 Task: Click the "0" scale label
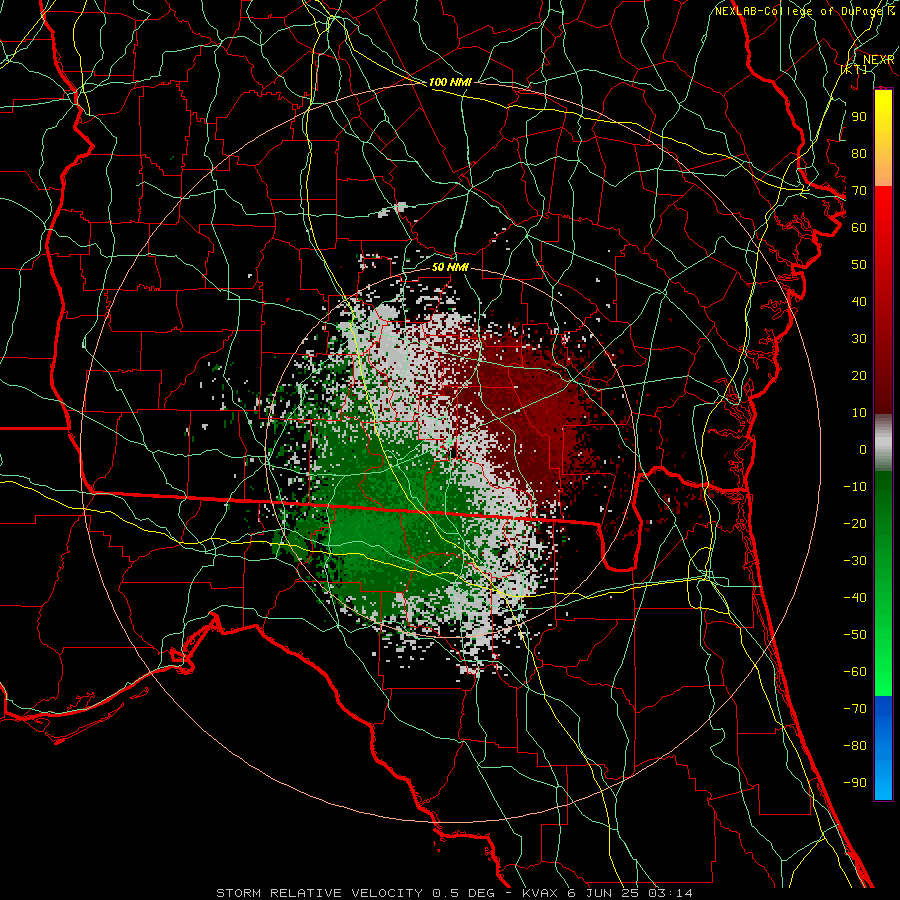pyautogui.click(x=863, y=449)
